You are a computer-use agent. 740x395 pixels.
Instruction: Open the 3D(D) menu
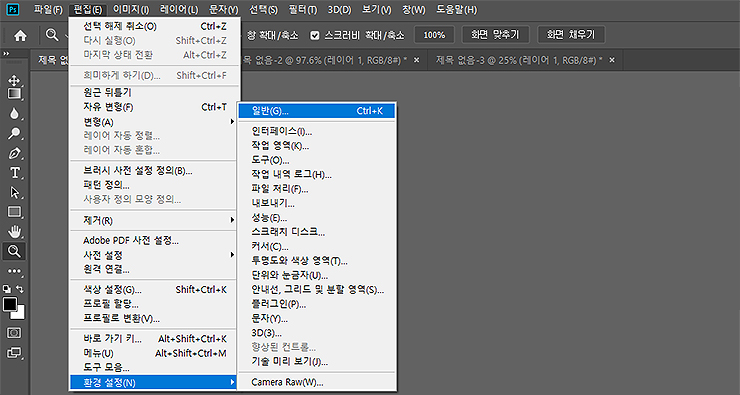tap(339, 9)
